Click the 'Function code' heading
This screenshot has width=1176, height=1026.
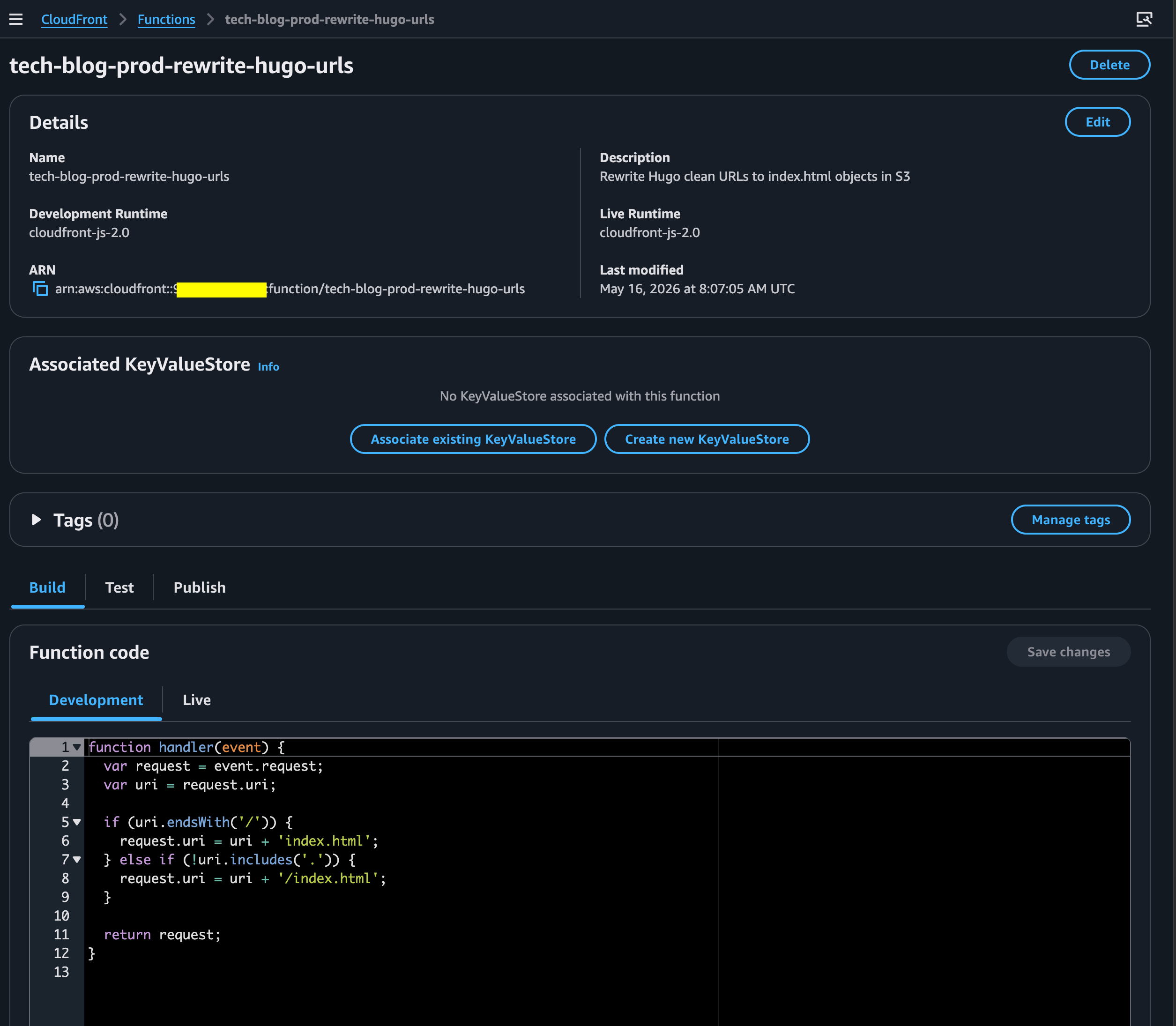click(x=89, y=652)
